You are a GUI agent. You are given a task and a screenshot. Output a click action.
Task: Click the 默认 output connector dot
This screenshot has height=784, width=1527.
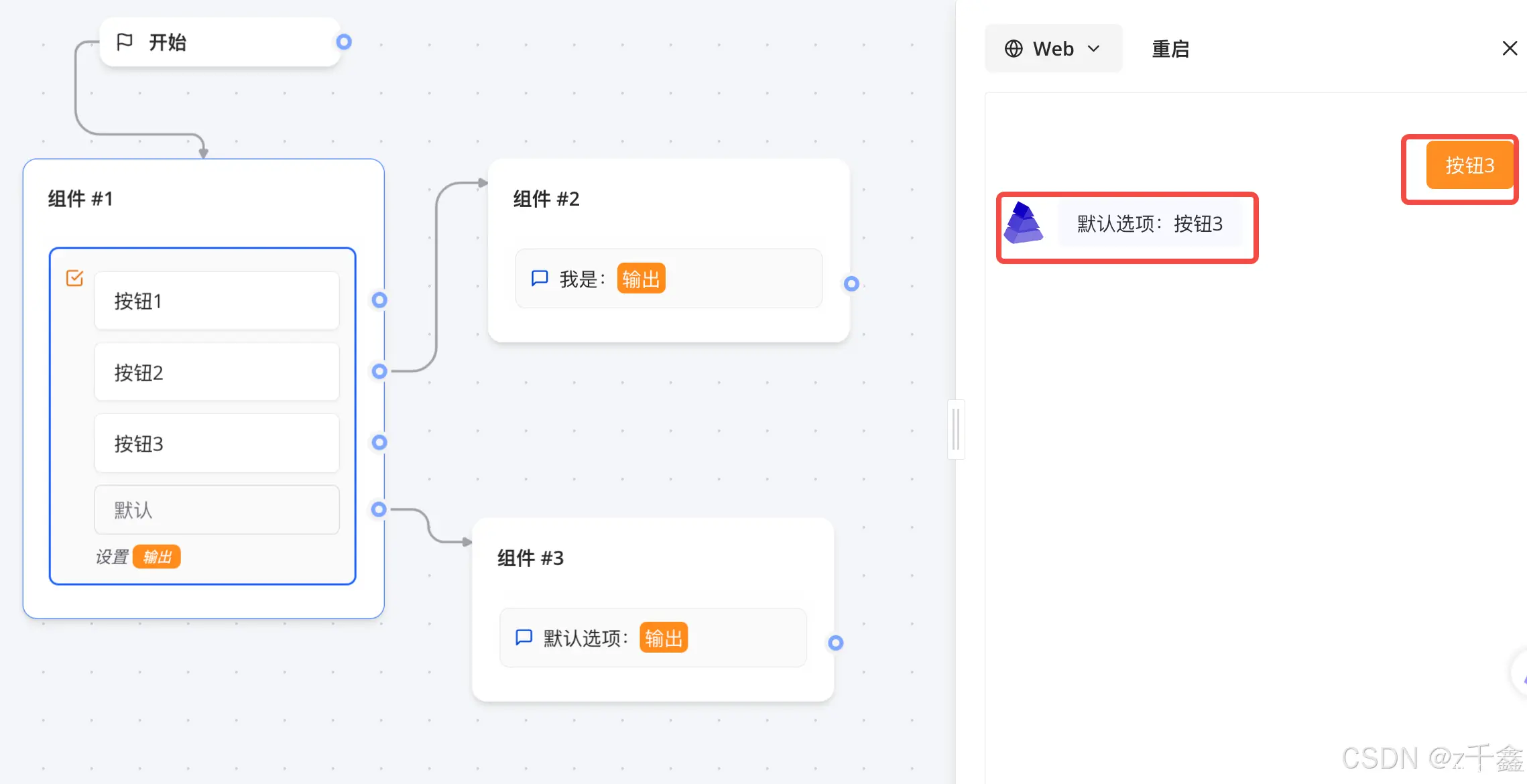pyautogui.click(x=379, y=509)
